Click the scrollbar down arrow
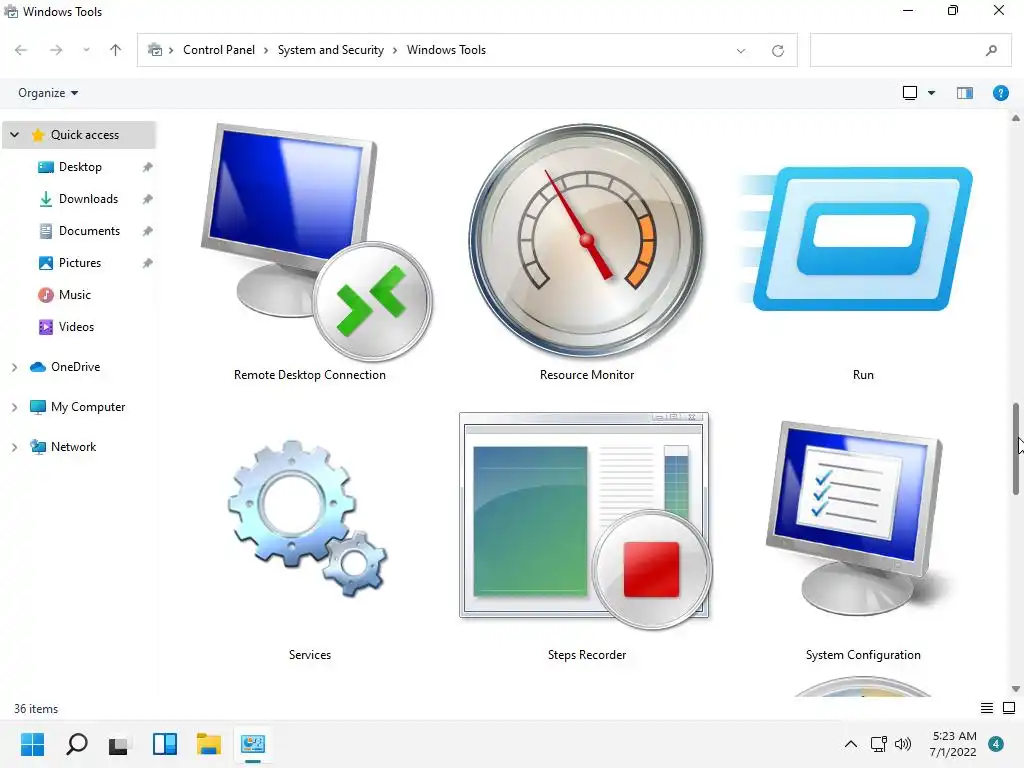The width and height of the screenshot is (1024, 768). point(1016,689)
